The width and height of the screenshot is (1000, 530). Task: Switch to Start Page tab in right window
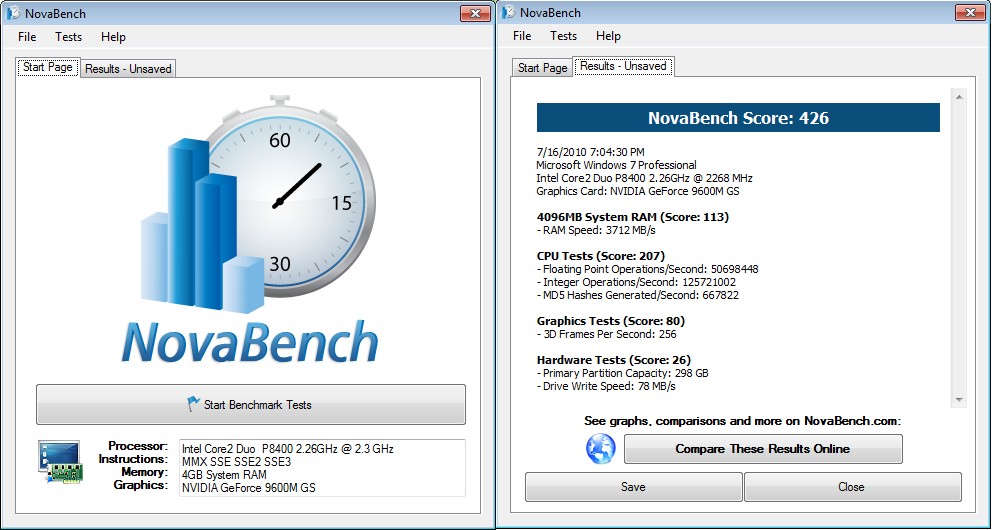(x=542, y=68)
